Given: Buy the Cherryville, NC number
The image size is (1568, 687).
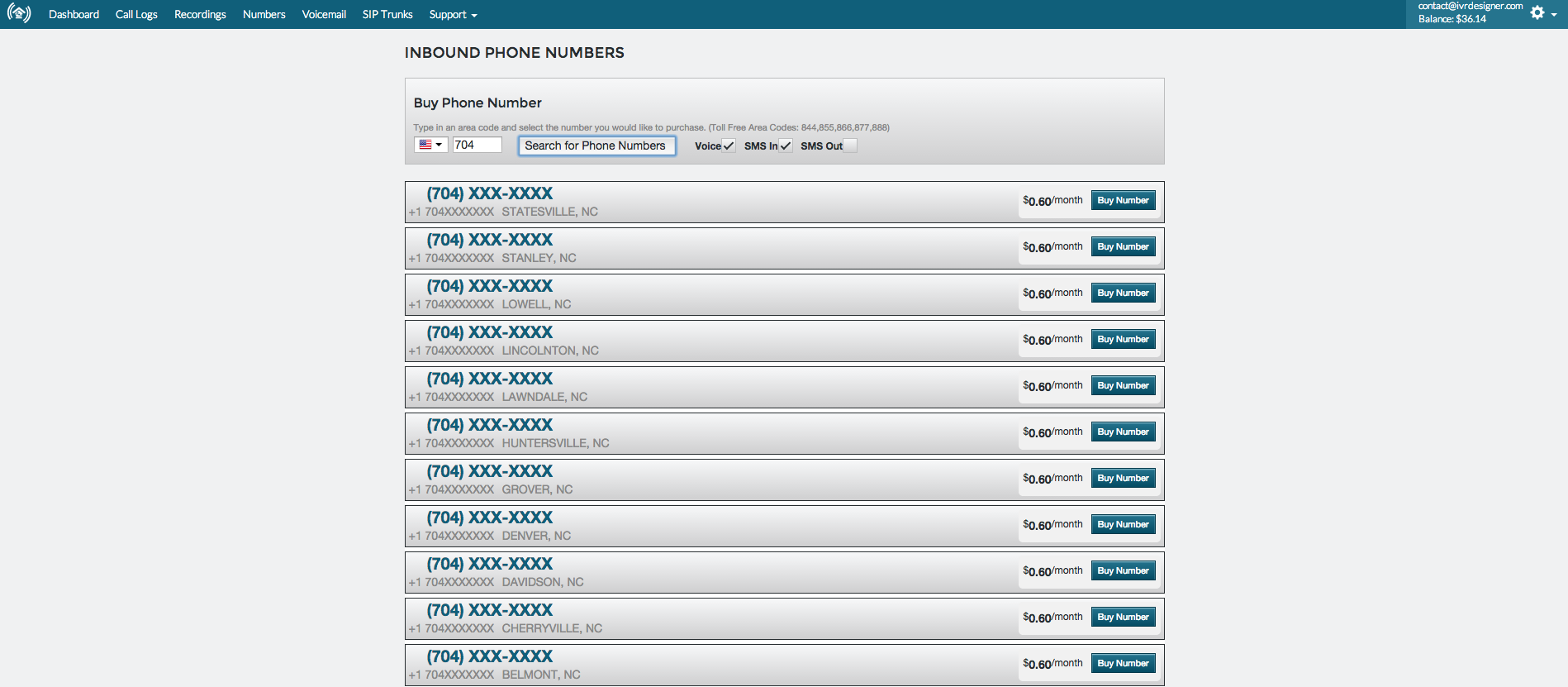Looking at the screenshot, I should 1123,617.
